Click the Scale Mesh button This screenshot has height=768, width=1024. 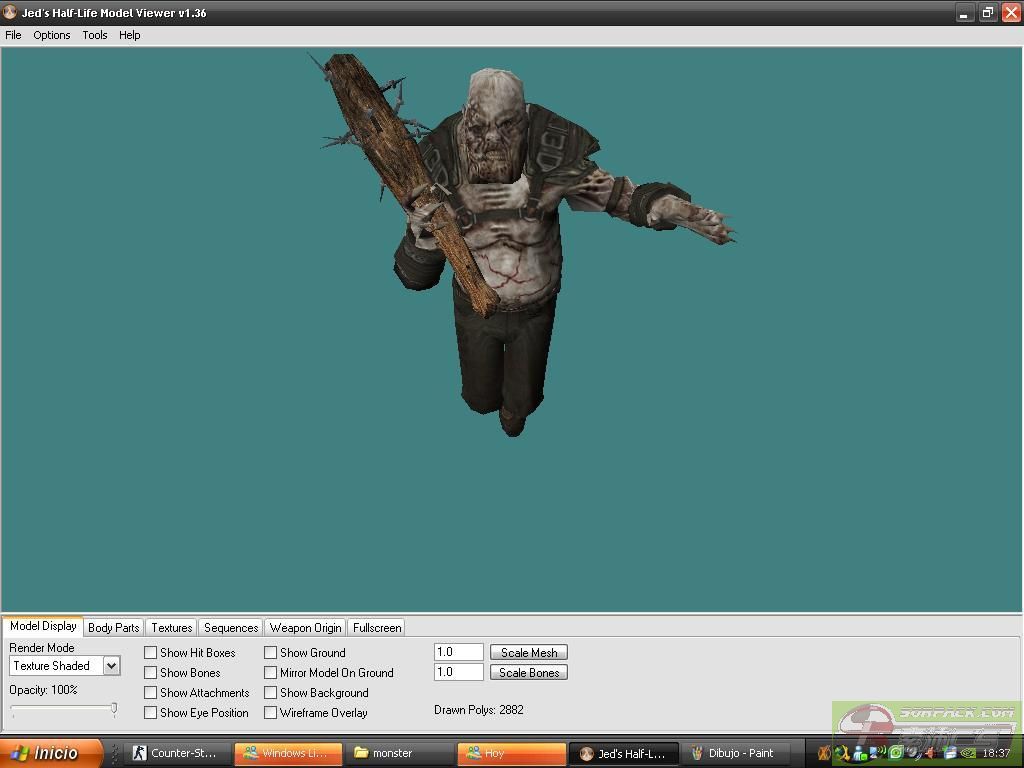coord(529,652)
